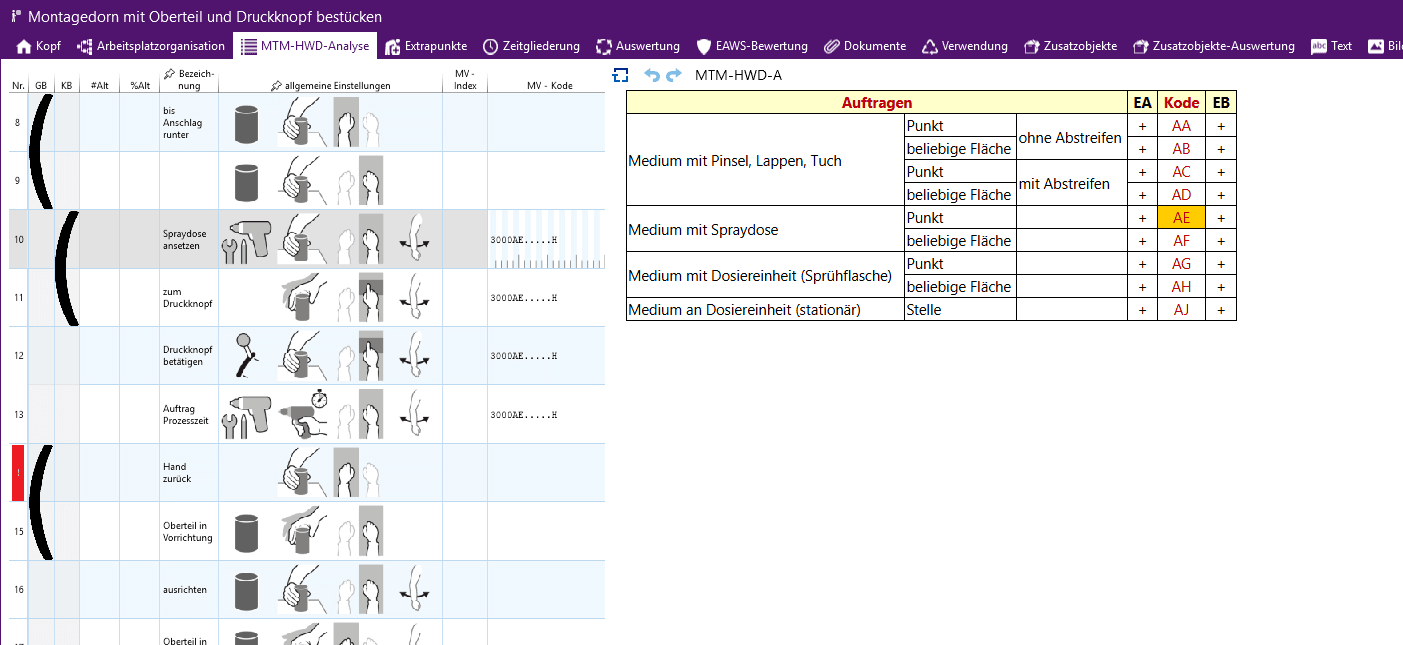
Task: Click the spray gun tool icon in row 10
Action: point(246,240)
